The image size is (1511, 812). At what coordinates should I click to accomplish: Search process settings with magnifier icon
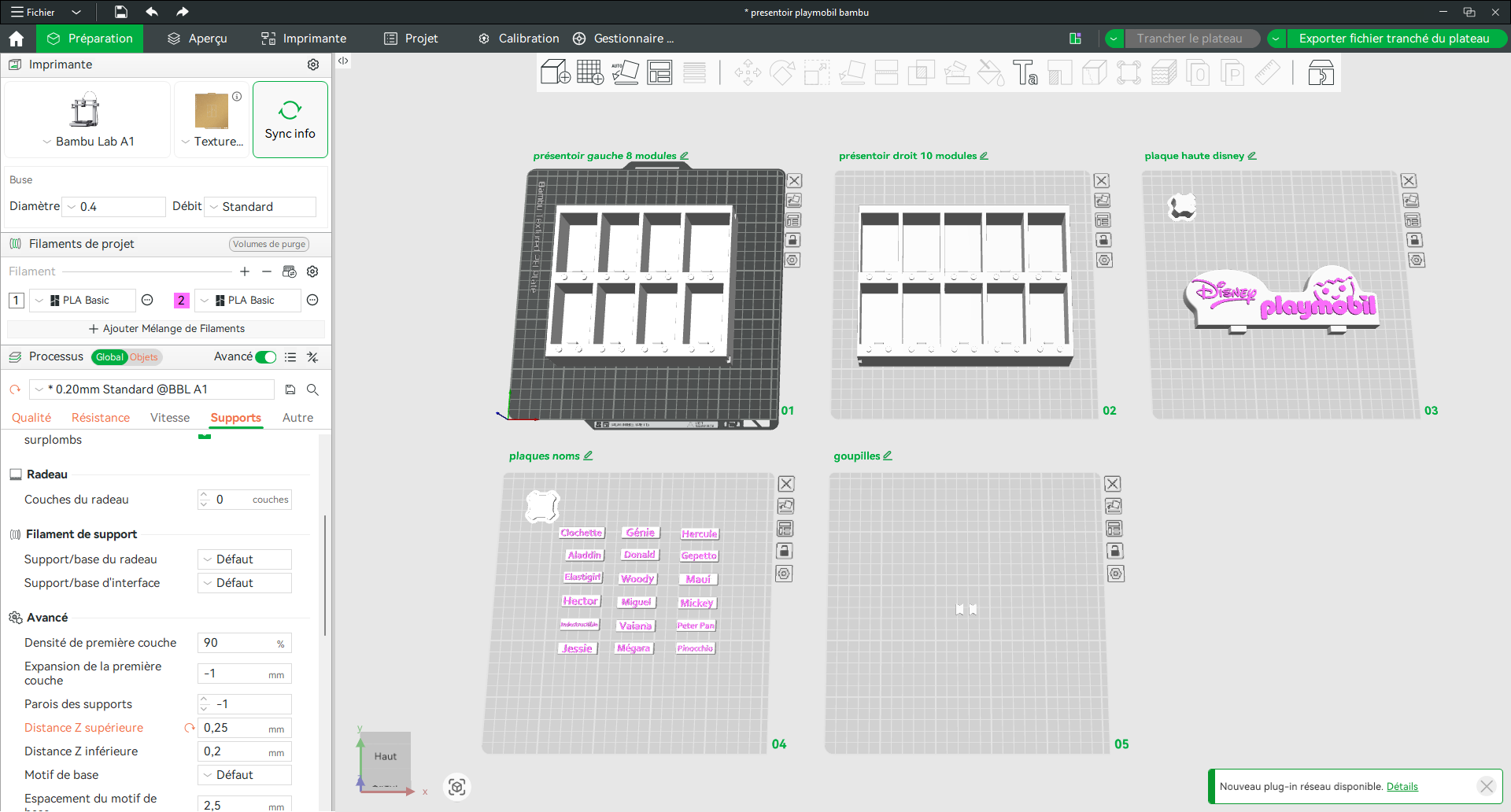point(312,389)
